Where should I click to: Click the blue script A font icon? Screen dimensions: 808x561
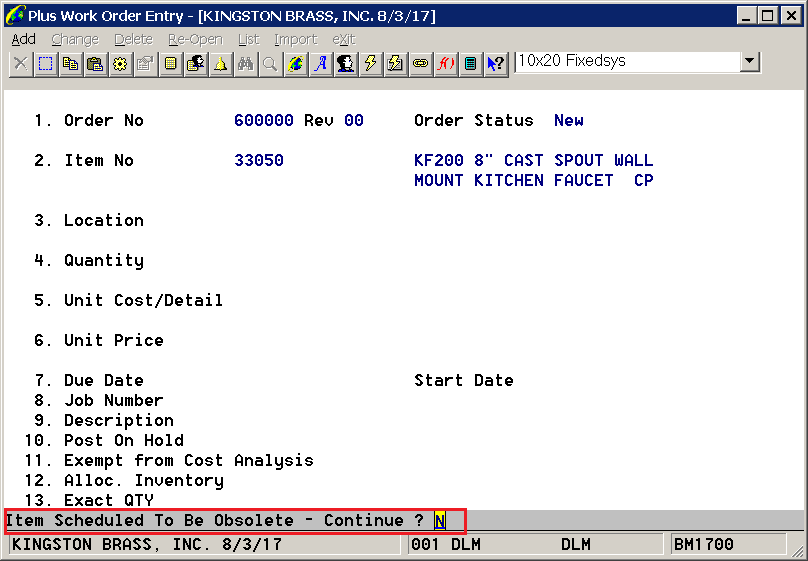coord(321,64)
